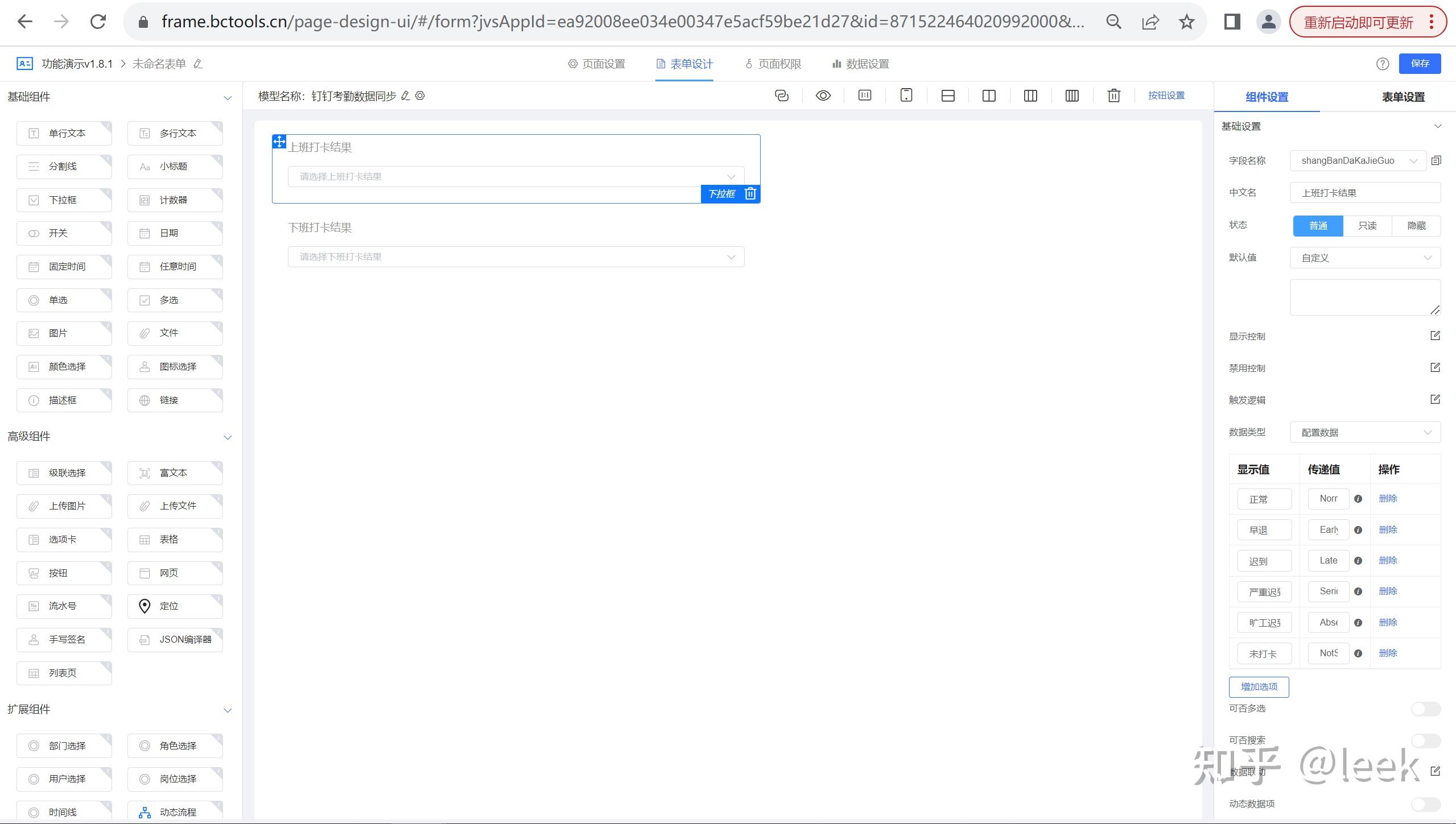Open the 显示控制 edit icon

pyautogui.click(x=1435, y=336)
